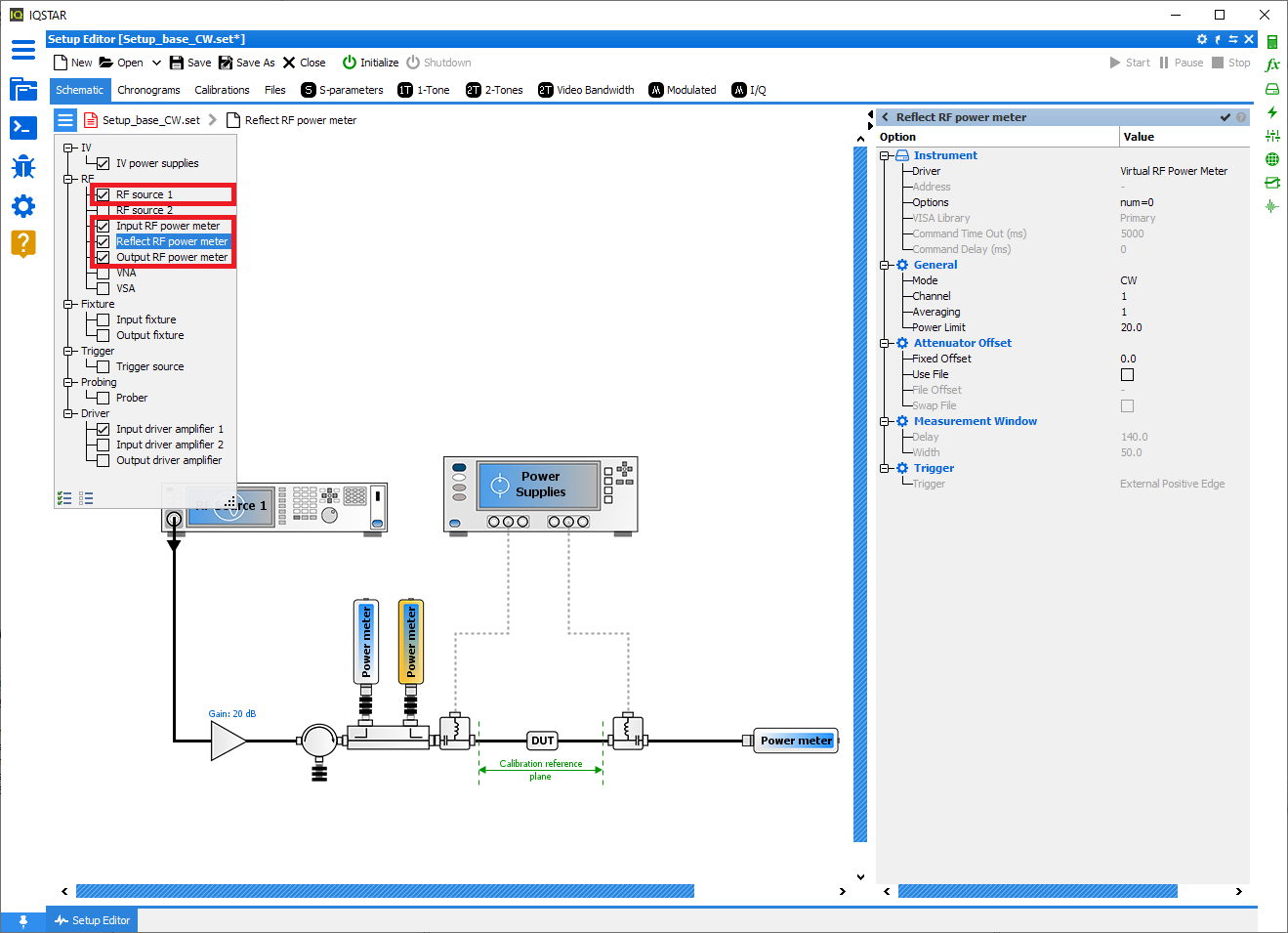Open the terminal console icon in left sidebar

tap(23, 127)
